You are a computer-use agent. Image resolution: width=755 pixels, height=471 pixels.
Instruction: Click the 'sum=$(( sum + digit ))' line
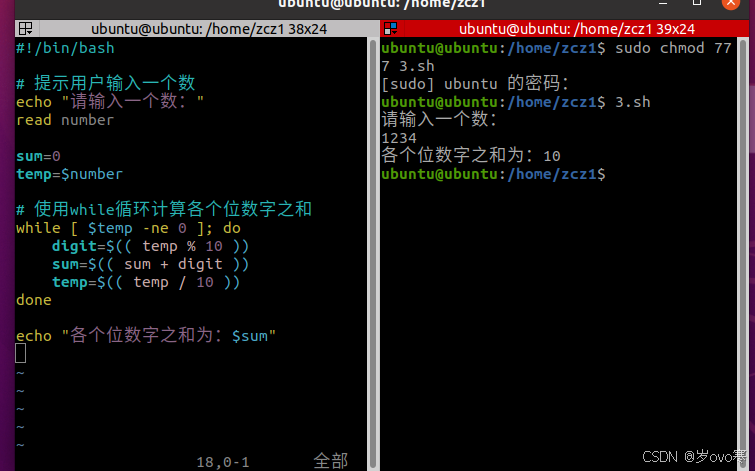(150, 264)
